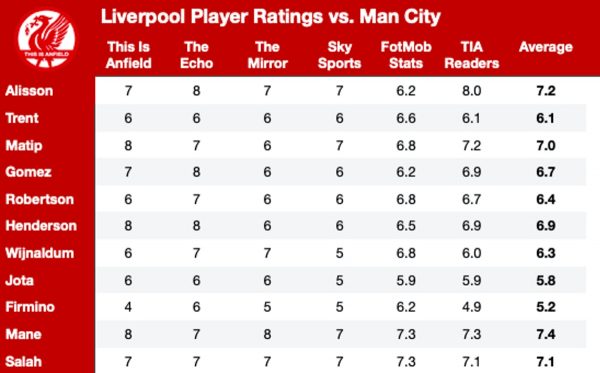Viewport: 600px width, 373px height.
Task: Click the Liverpool Player Ratings title
Action: coord(271,17)
